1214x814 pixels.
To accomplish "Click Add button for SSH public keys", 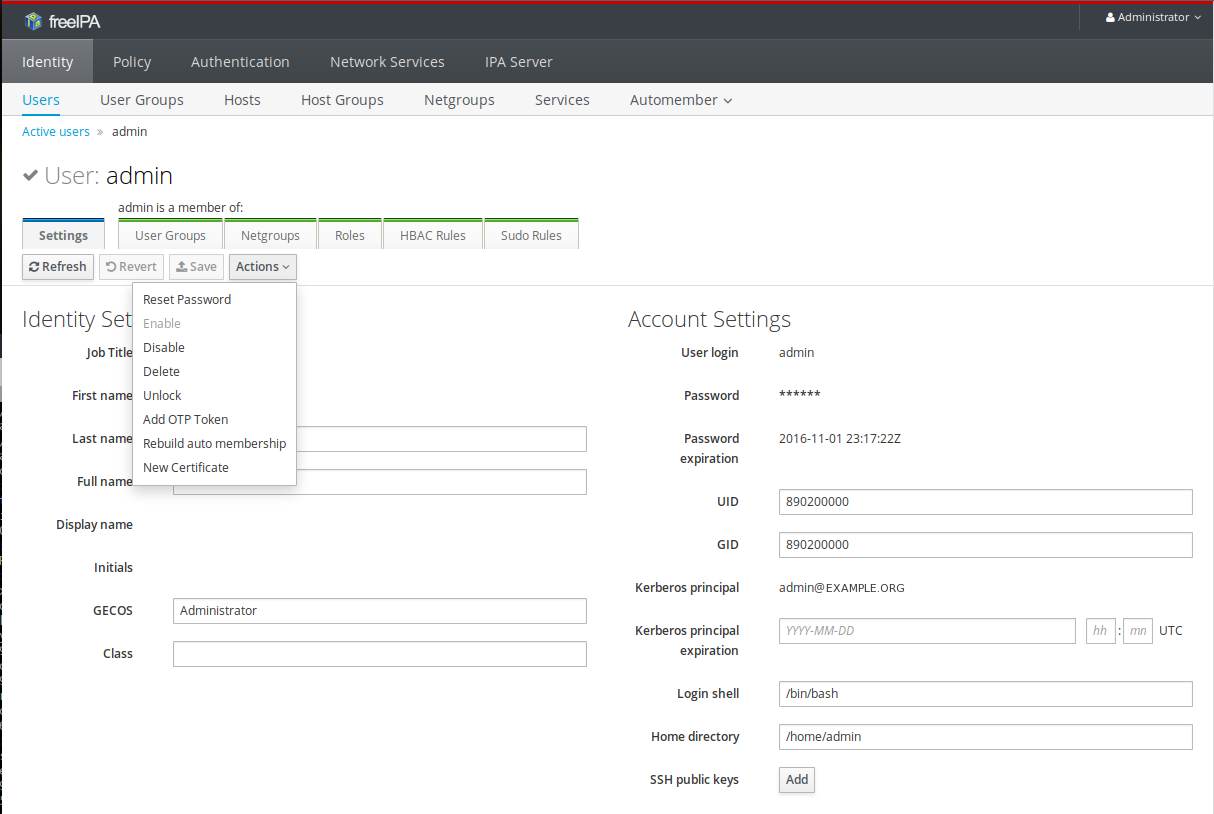I will click(x=796, y=780).
